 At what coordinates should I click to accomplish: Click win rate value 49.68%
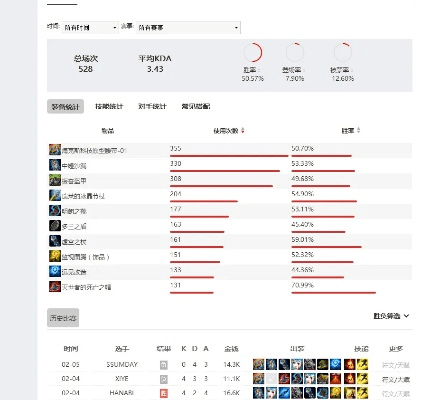coord(302,179)
